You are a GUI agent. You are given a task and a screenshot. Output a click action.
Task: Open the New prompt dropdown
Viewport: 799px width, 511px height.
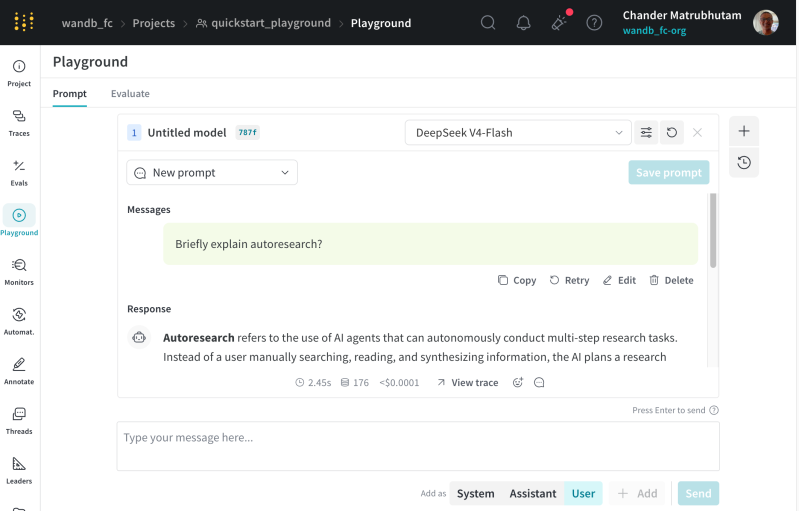(x=212, y=173)
